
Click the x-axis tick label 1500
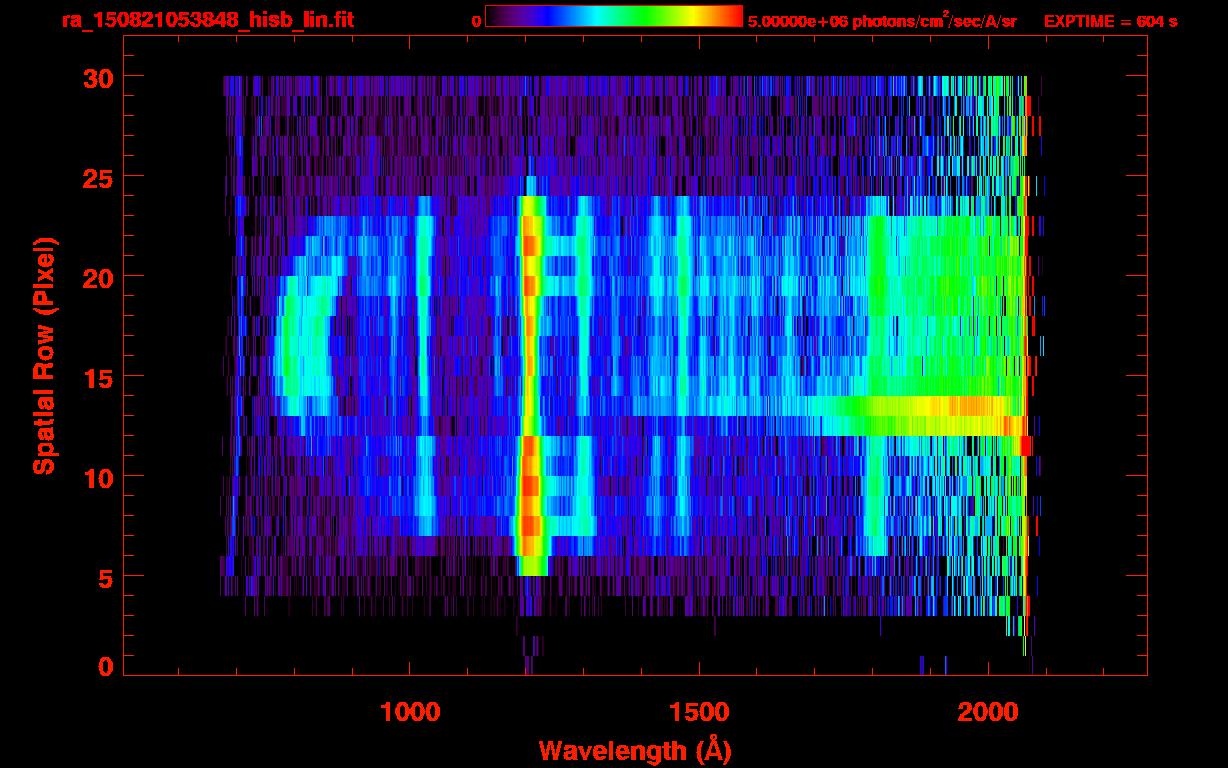point(699,712)
